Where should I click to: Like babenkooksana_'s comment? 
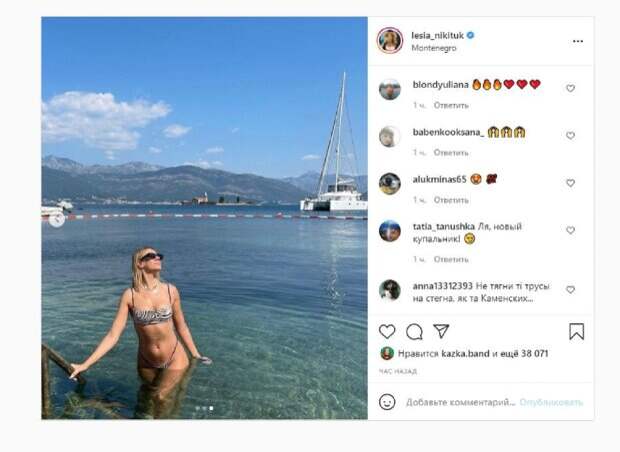(x=570, y=136)
